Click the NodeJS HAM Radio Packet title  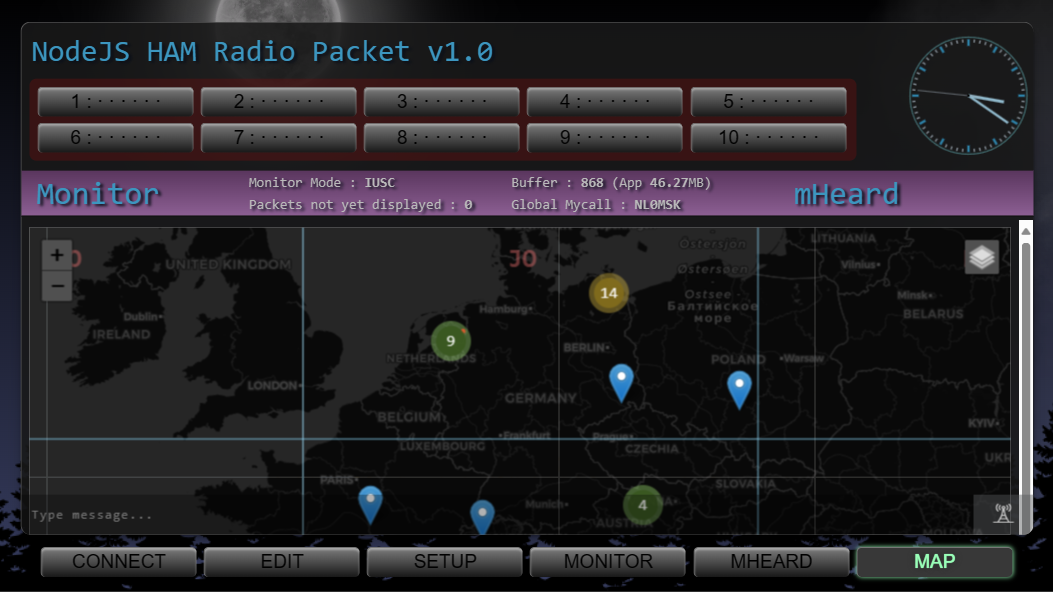click(263, 52)
